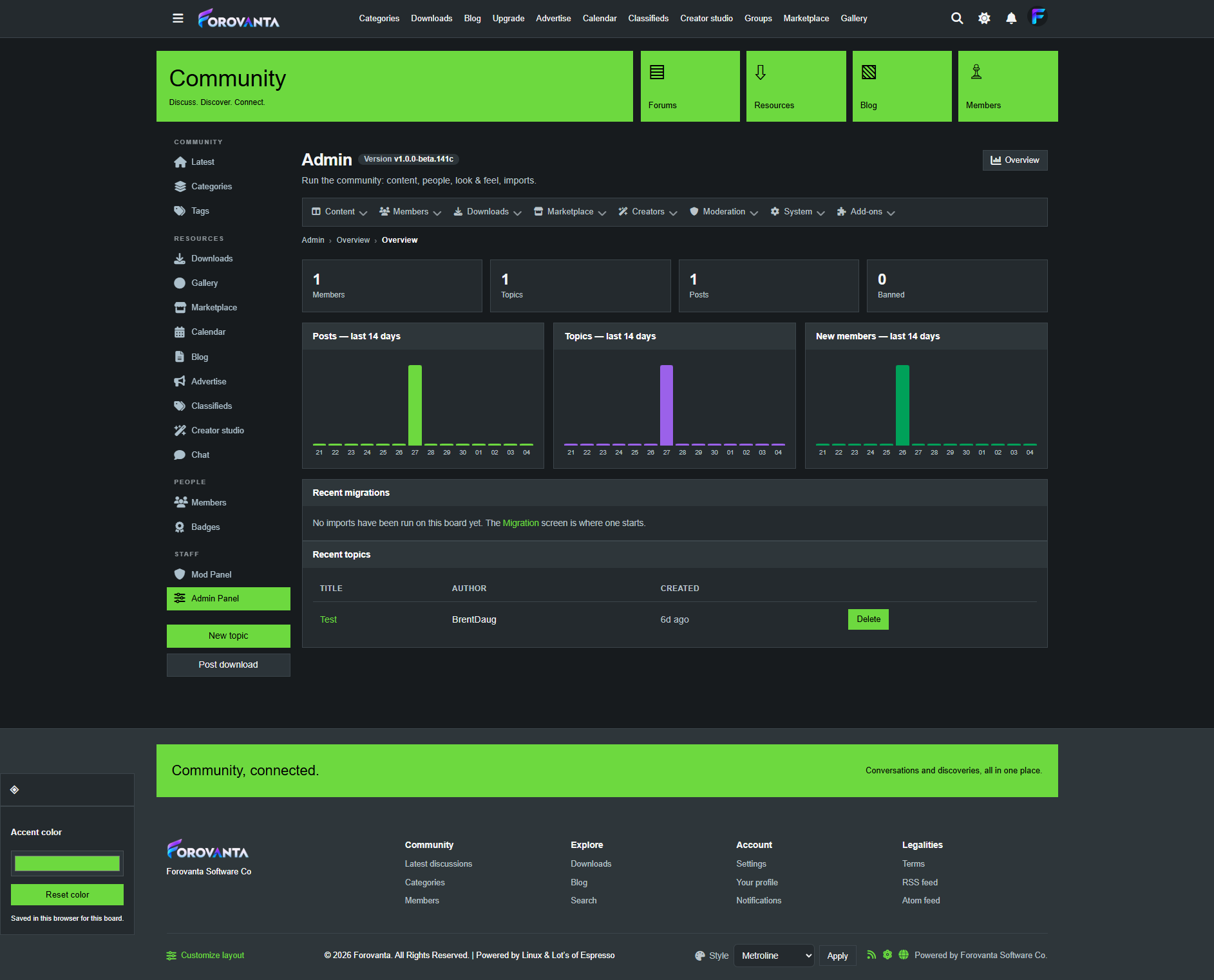Open the hamburger menu icon
Image resolution: width=1214 pixels, height=980 pixels.
178,18
